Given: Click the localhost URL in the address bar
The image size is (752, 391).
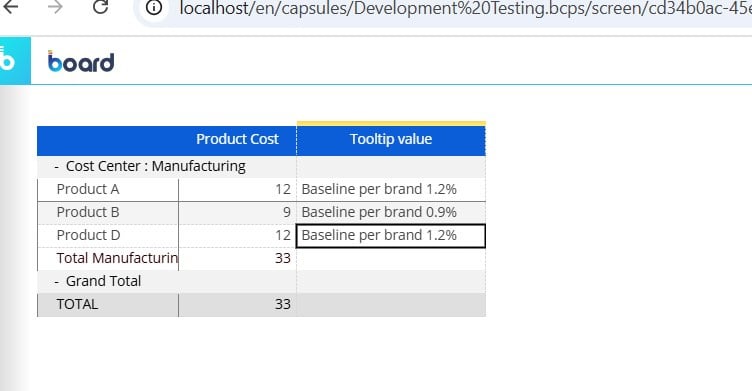Looking at the screenshot, I should pos(465,8).
